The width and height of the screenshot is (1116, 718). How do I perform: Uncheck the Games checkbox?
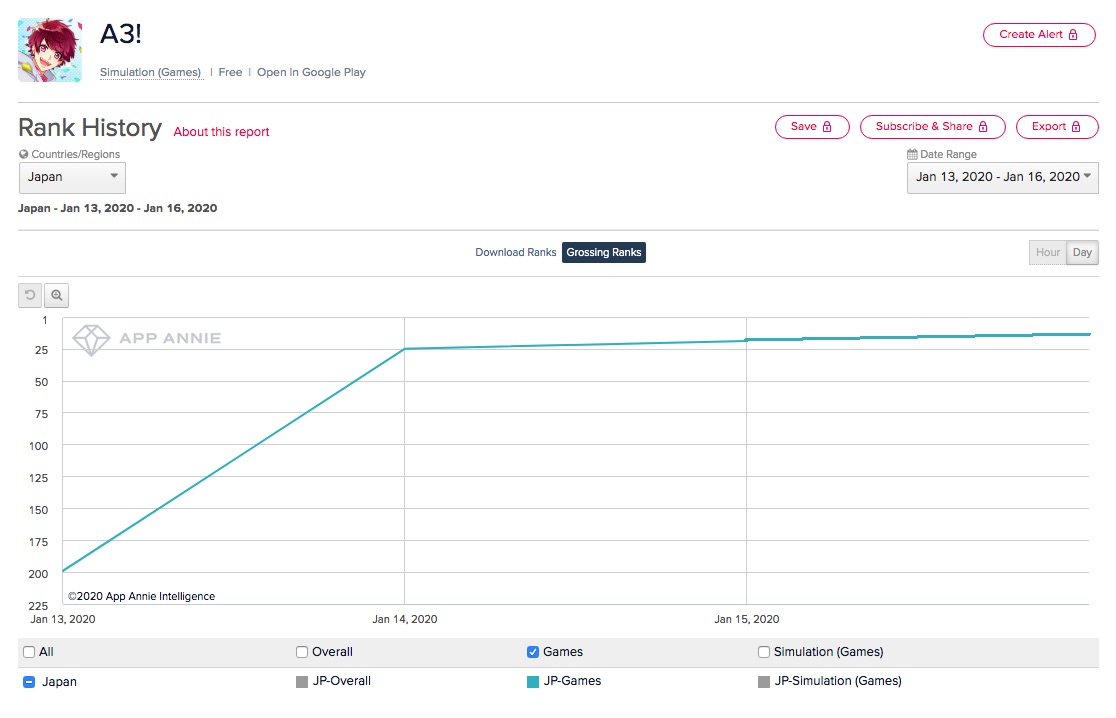click(532, 652)
